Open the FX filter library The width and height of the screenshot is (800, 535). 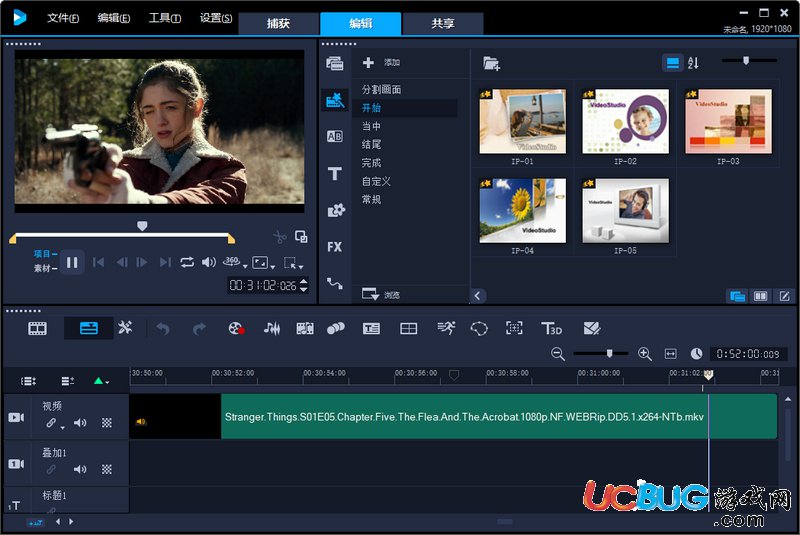pos(335,247)
